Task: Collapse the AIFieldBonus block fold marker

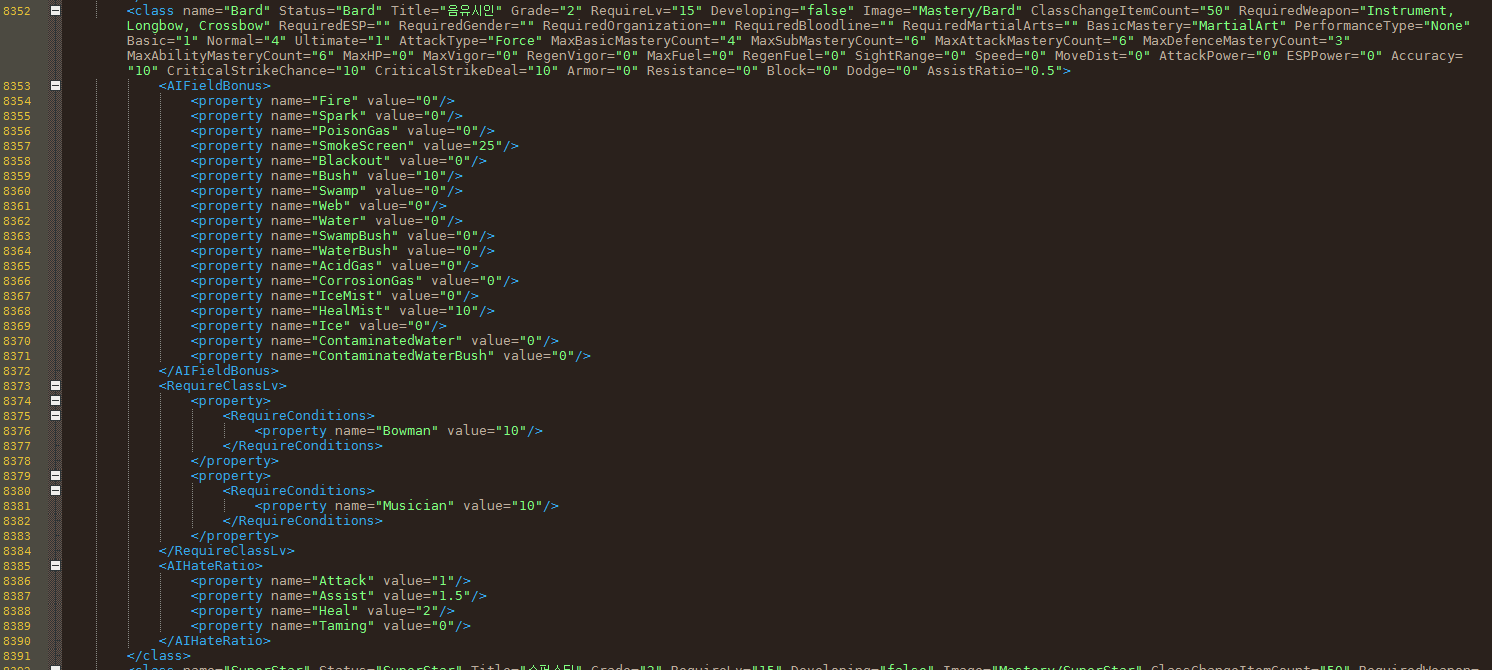Action: pyautogui.click(x=55, y=85)
